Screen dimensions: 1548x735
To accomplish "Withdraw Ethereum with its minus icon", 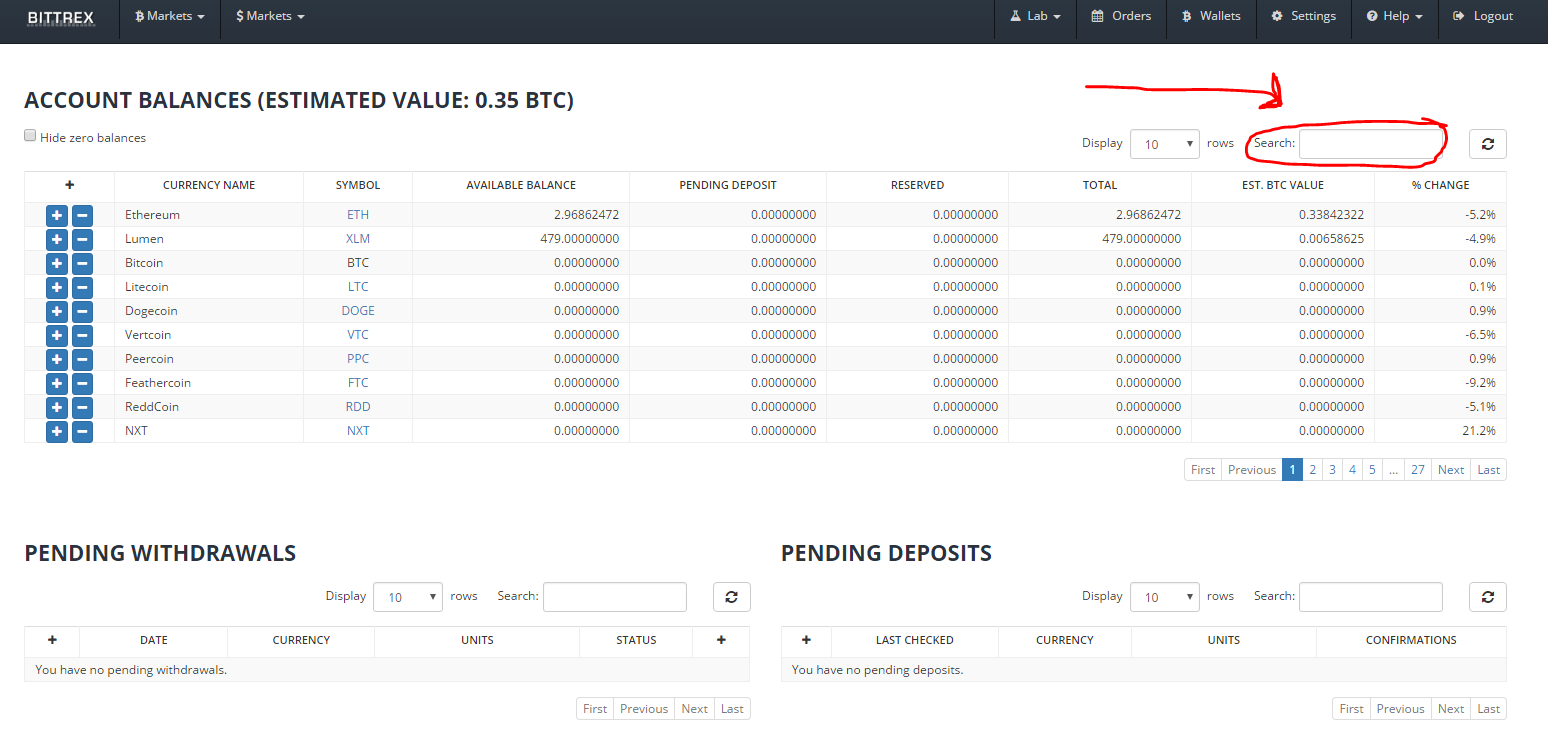I will tap(82, 215).
